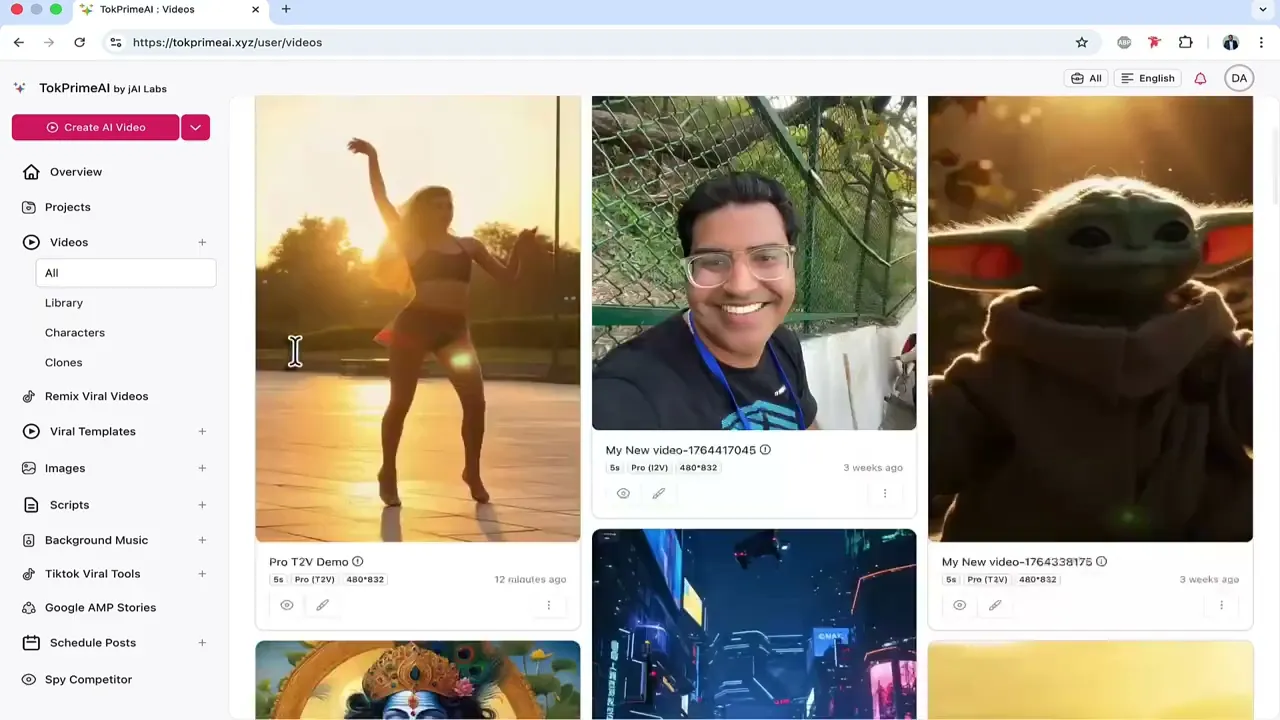Click the Schedule Posts calendar icon

click(x=31, y=643)
